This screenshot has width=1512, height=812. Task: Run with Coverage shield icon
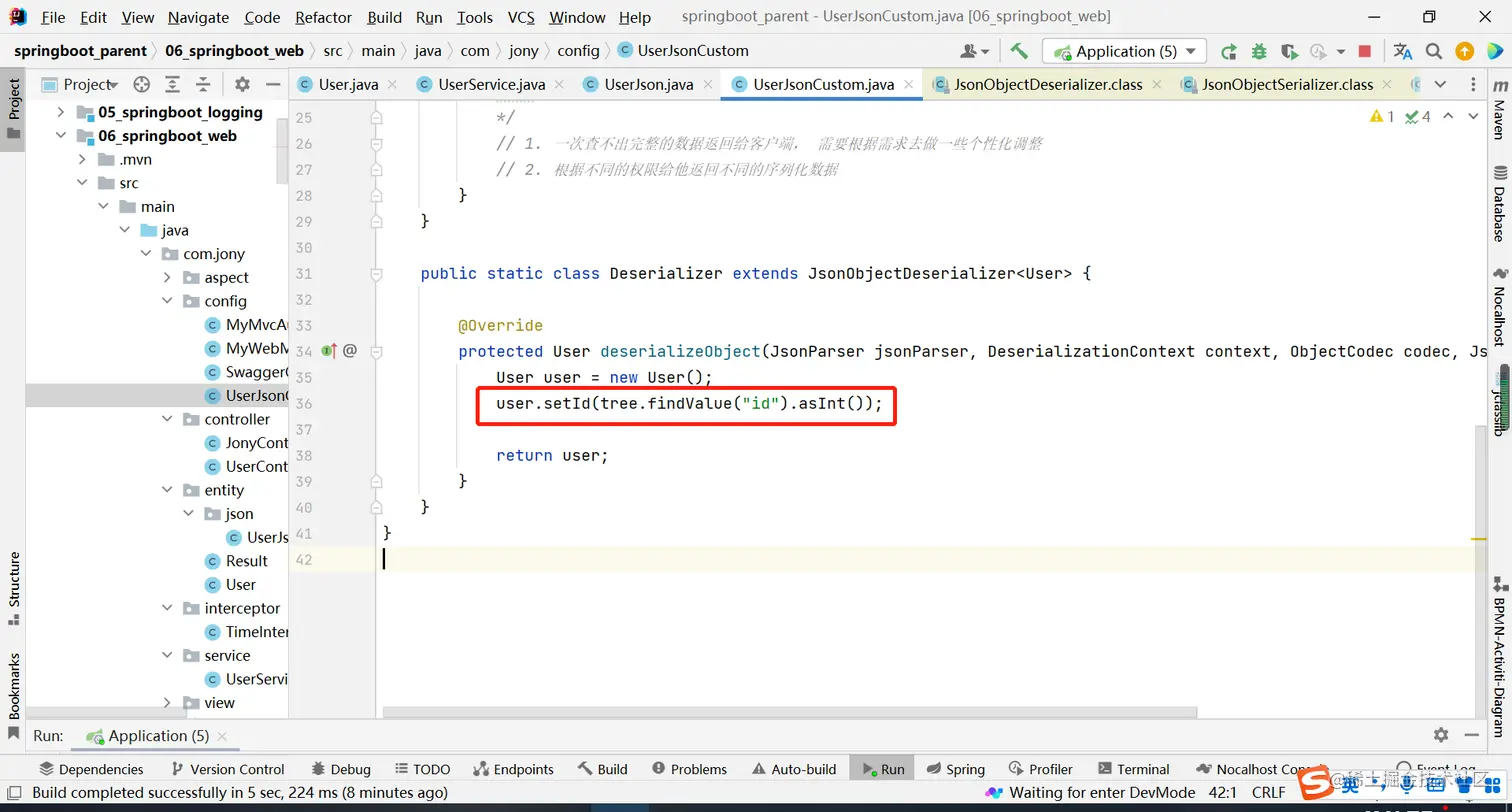coord(1289,51)
